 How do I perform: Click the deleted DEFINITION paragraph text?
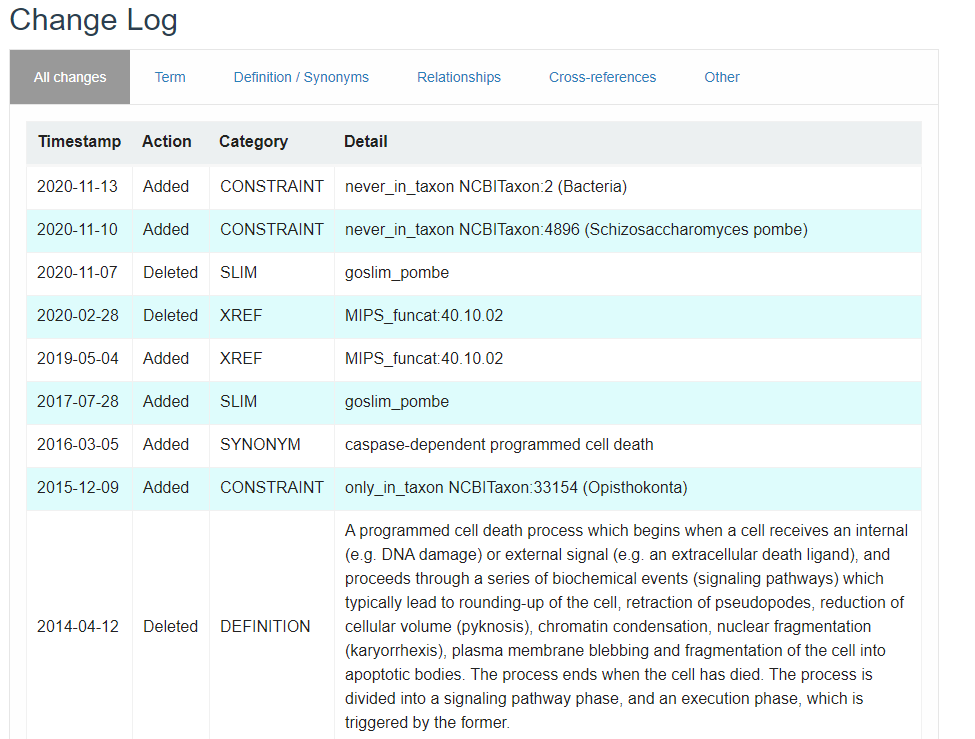click(x=625, y=626)
